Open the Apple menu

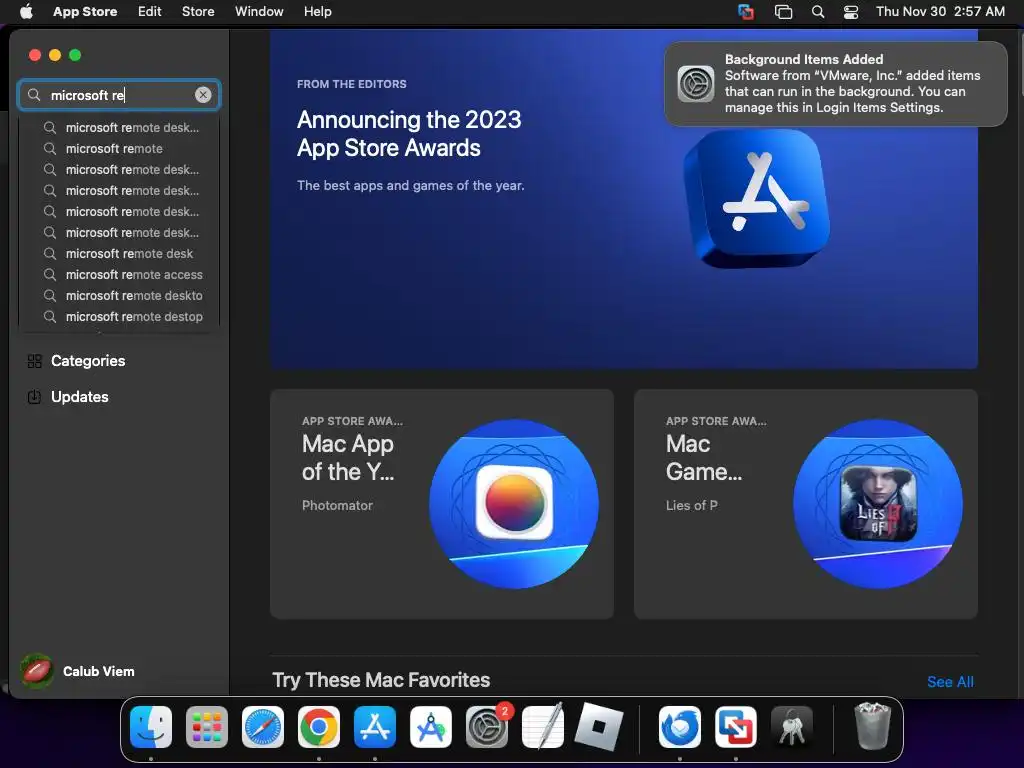(x=26, y=11)
